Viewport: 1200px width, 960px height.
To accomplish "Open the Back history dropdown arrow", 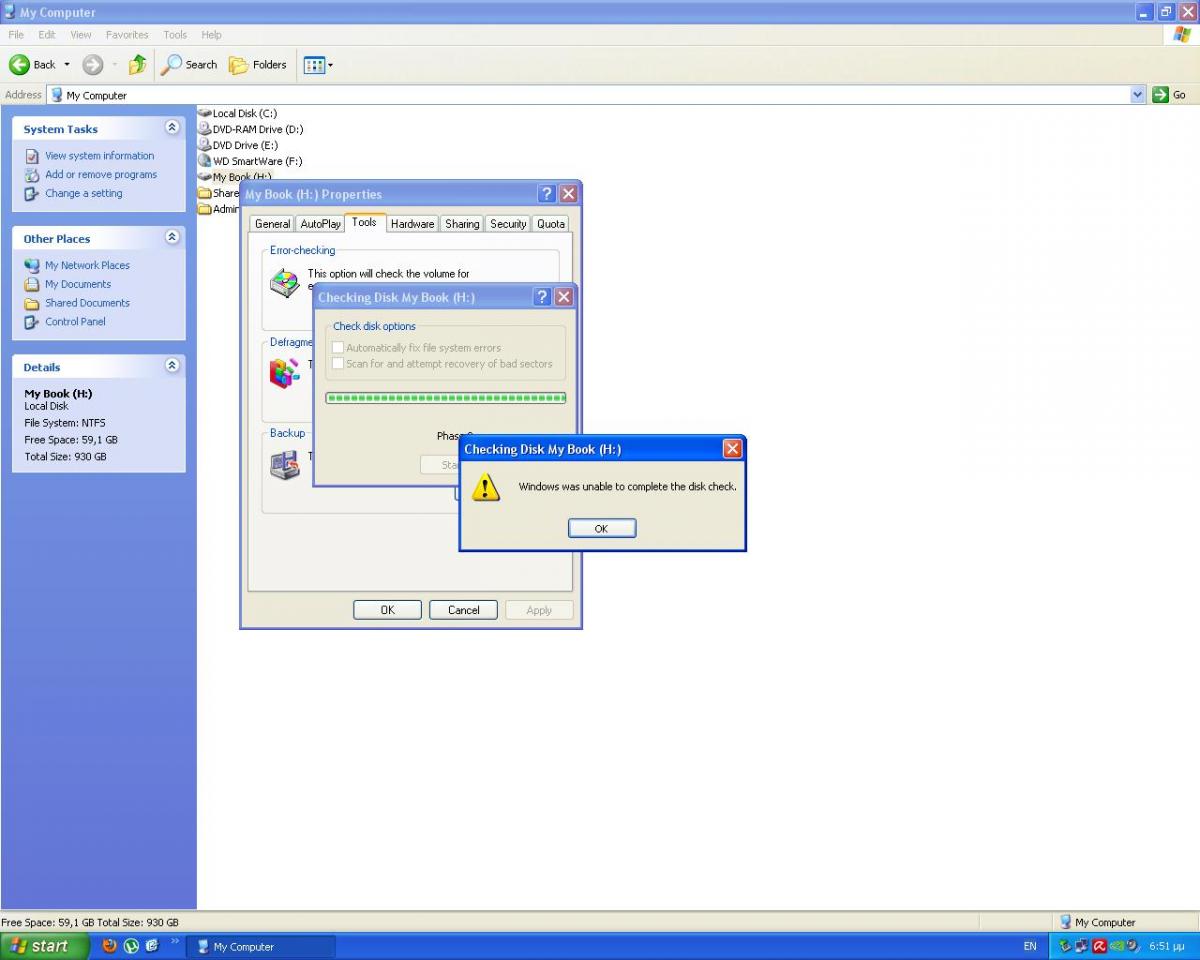I will [67, 65].
